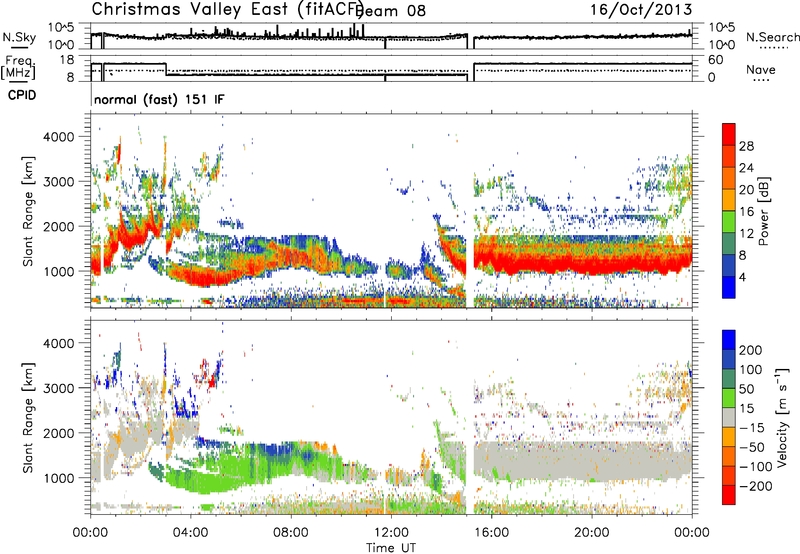Click the 'CPID' label
Screen dimensions: 800x554
click(22, 95)
